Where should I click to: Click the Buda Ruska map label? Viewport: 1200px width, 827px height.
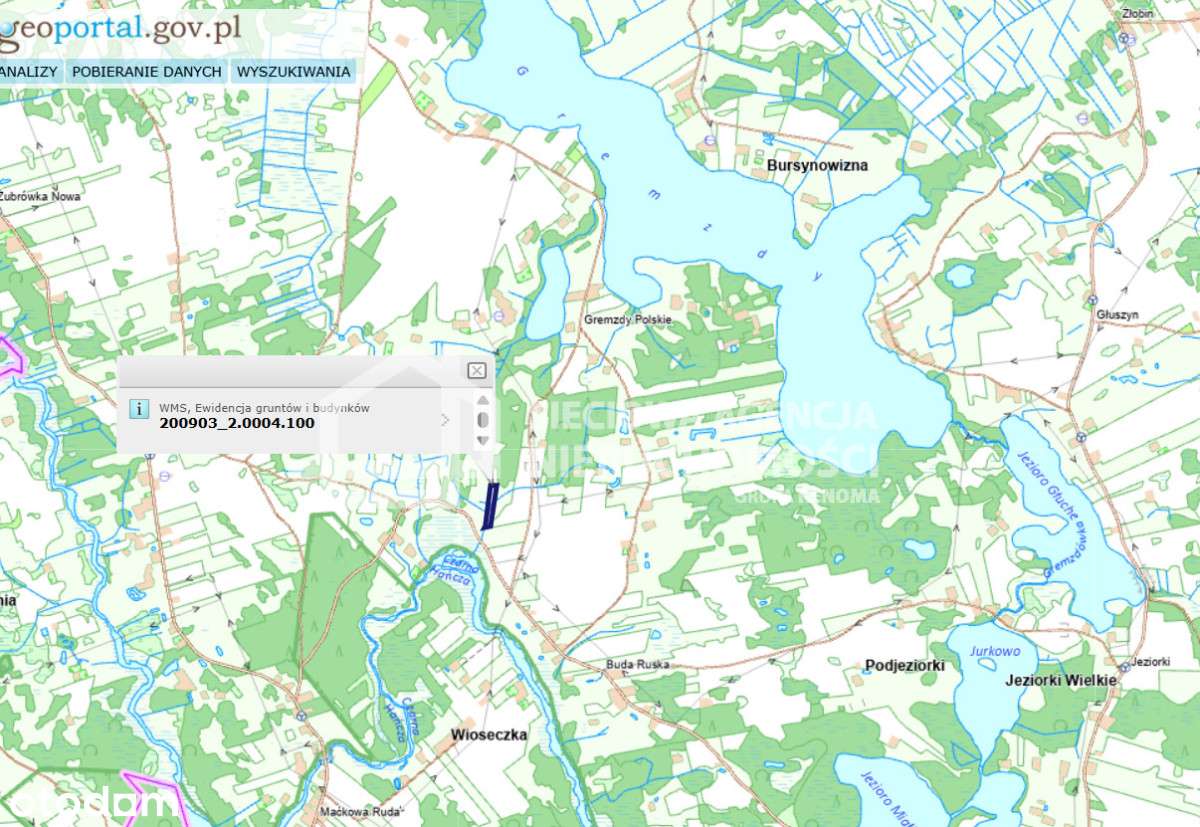(x=638, y=664)
